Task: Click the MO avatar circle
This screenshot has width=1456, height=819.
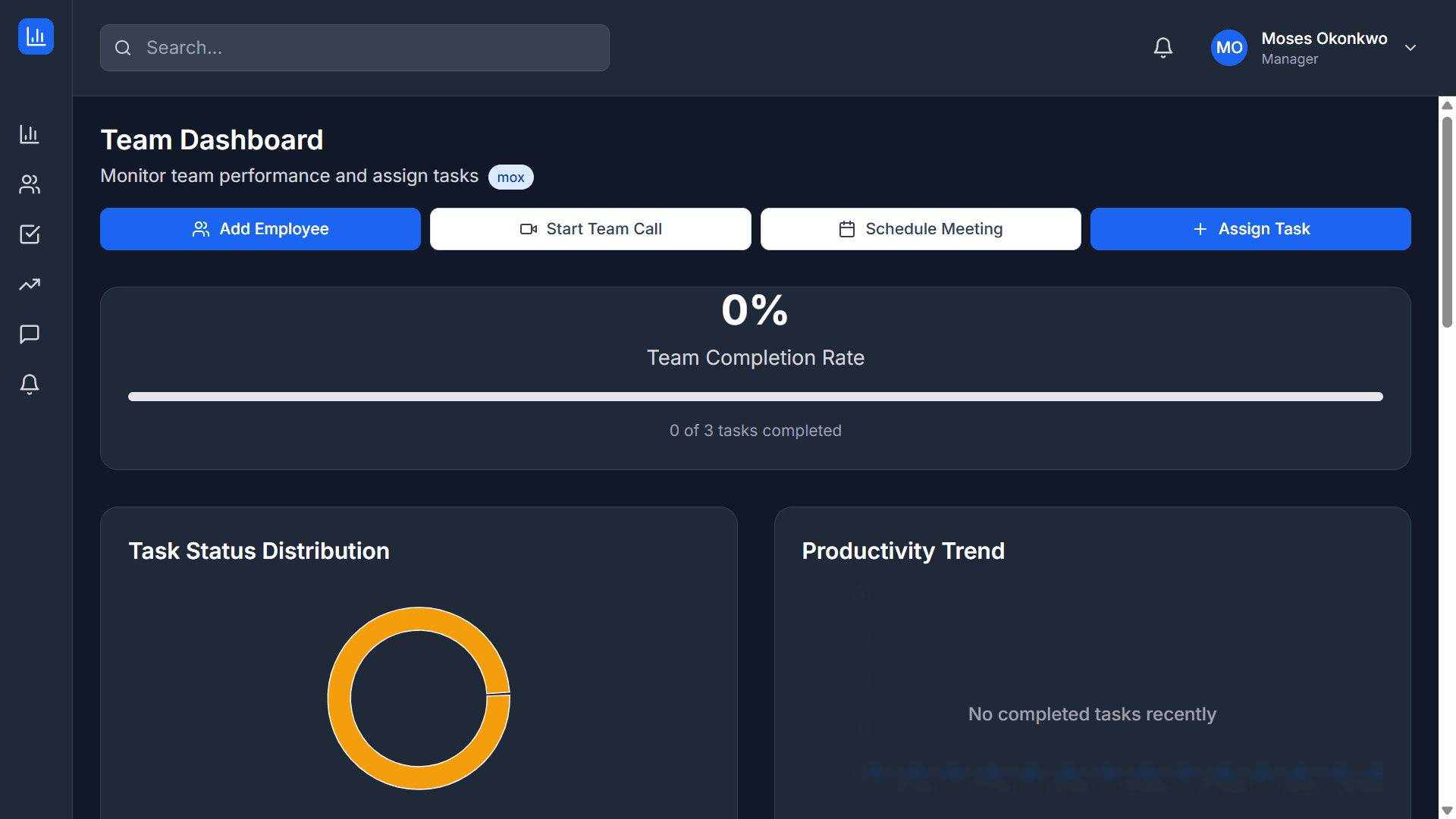Action: (1228, 47)
